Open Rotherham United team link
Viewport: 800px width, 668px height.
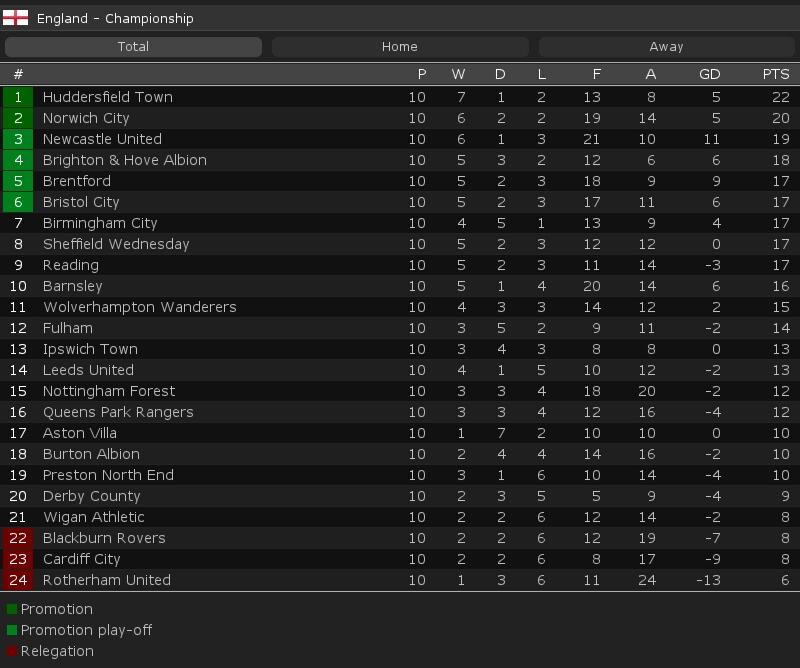[107, 580]
